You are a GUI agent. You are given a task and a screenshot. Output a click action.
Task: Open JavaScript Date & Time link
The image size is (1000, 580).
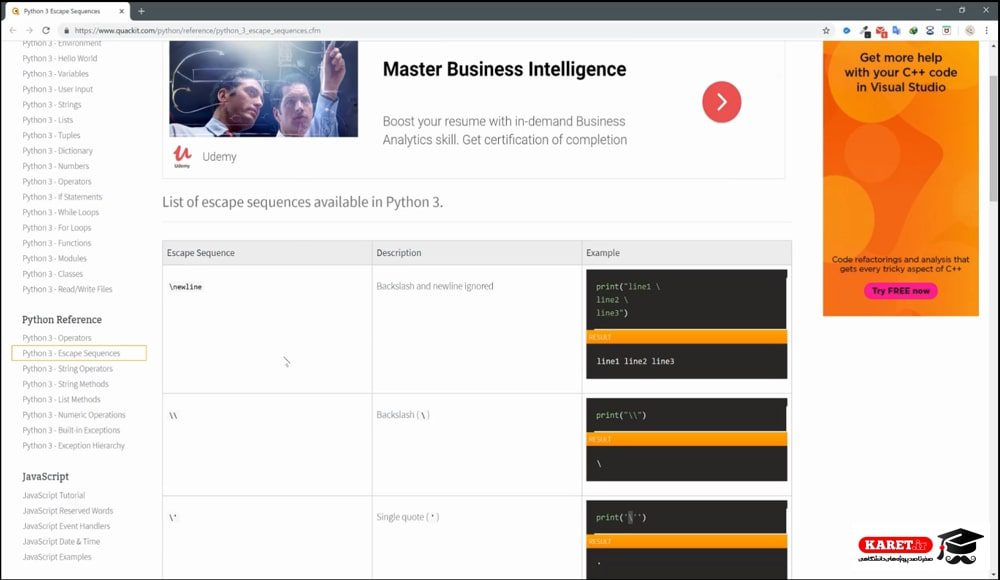(61, 541)
